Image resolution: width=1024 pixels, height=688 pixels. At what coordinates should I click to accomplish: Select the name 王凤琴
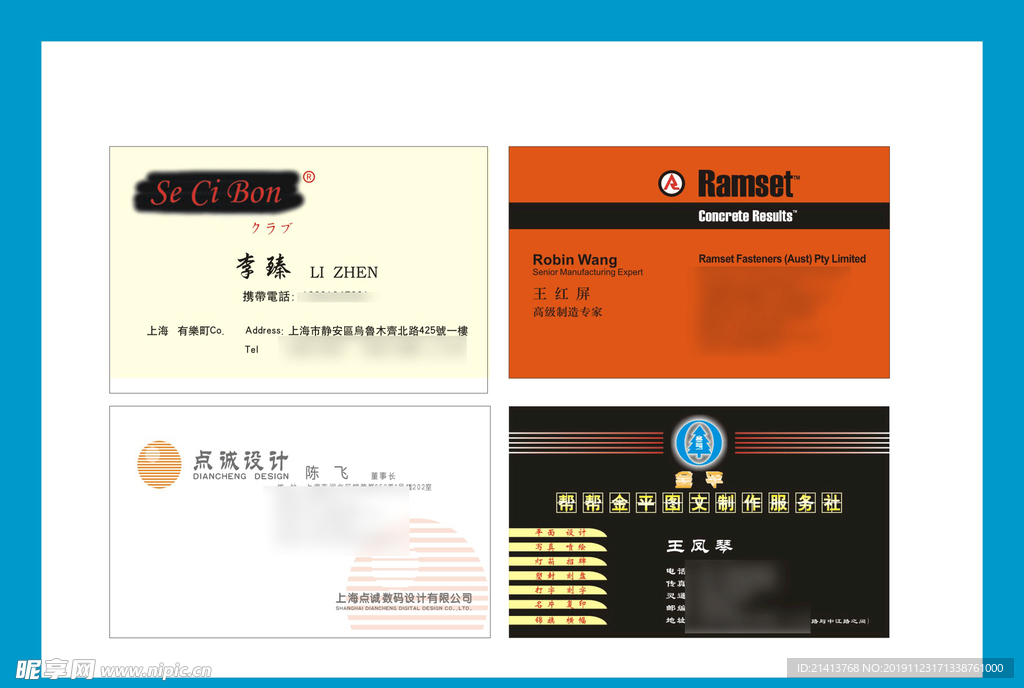[699, 546]
